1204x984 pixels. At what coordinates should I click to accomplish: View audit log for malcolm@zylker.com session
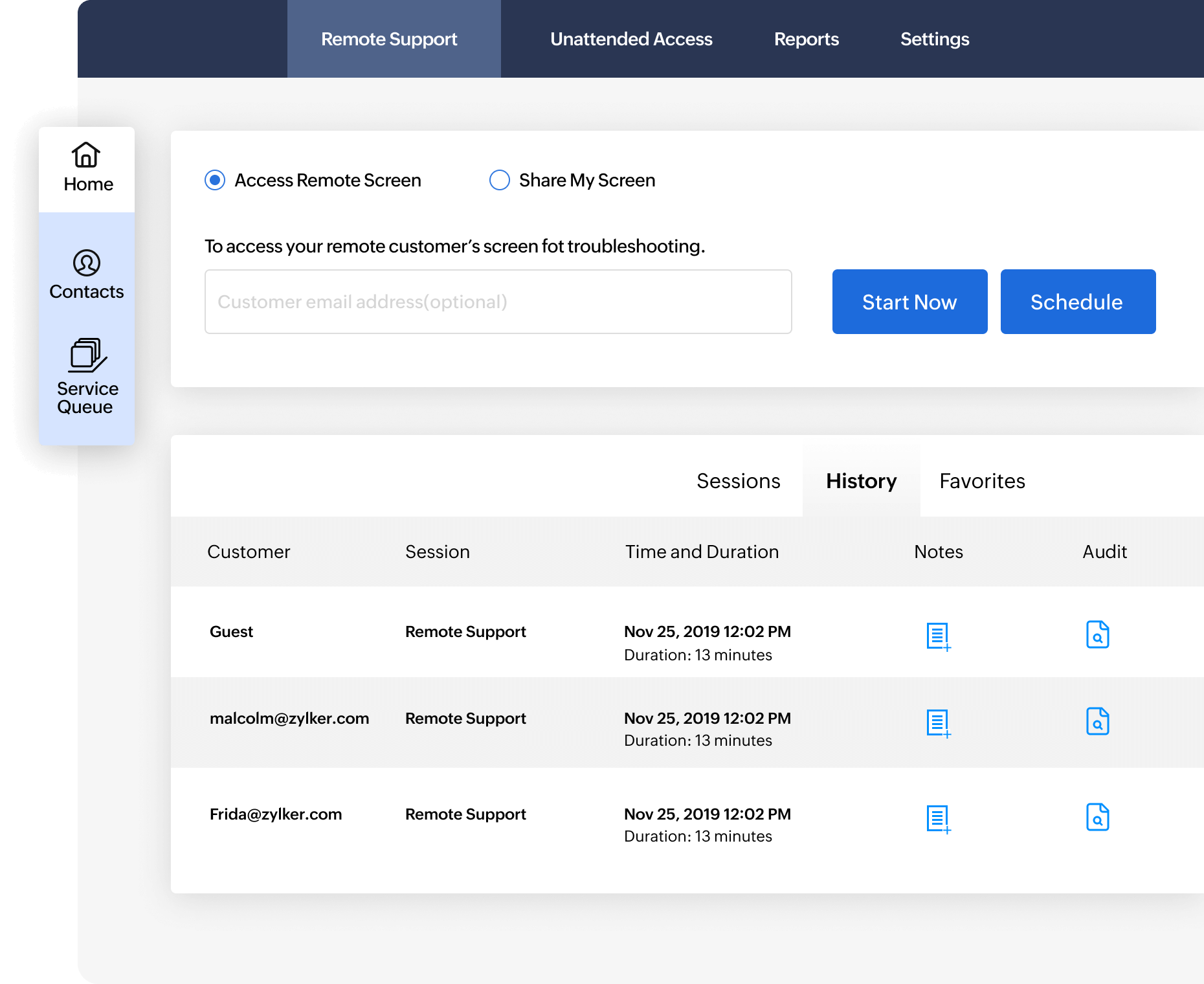pos(1097,721)
